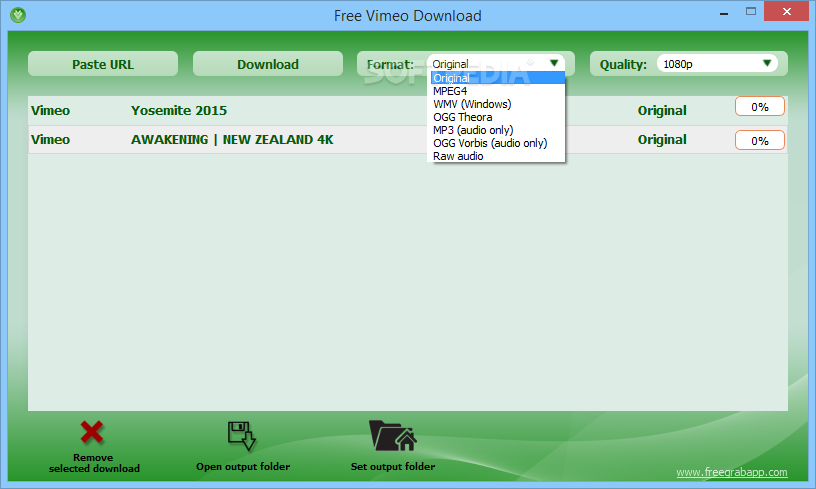
Task: Click Vimeo source label in AWAKENING row
Action: tap(50, 139)
